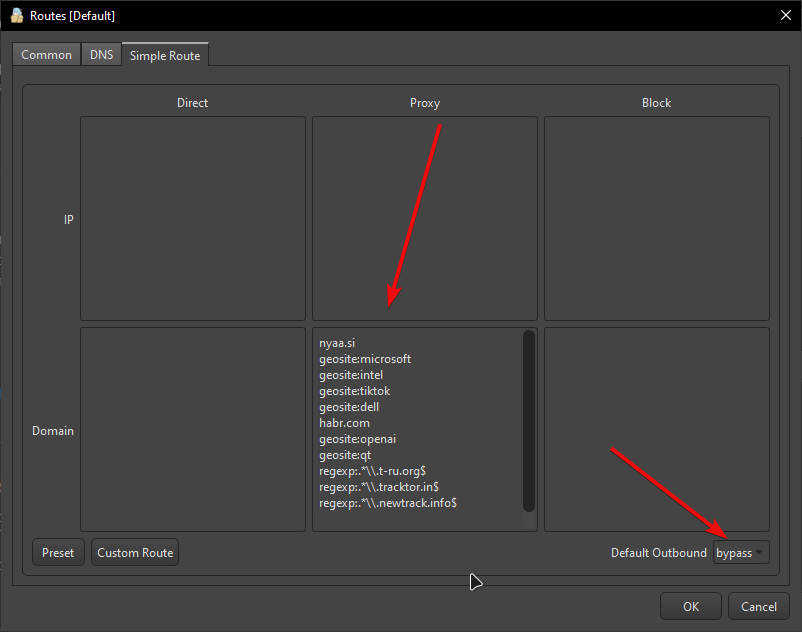
Task: Click the habr.com entry
Action: pyautogui.click(x=344, y=423)
